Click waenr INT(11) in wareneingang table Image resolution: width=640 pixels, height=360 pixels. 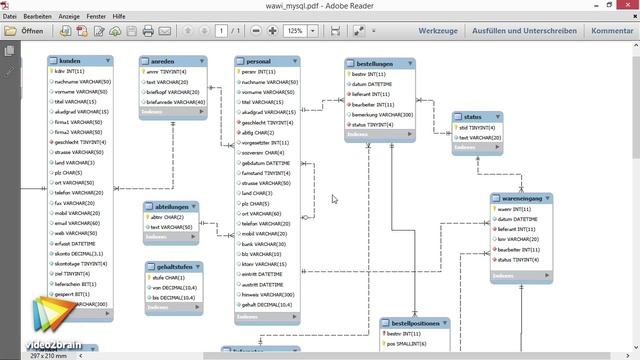pyautogui.click(x=514, y=209)
